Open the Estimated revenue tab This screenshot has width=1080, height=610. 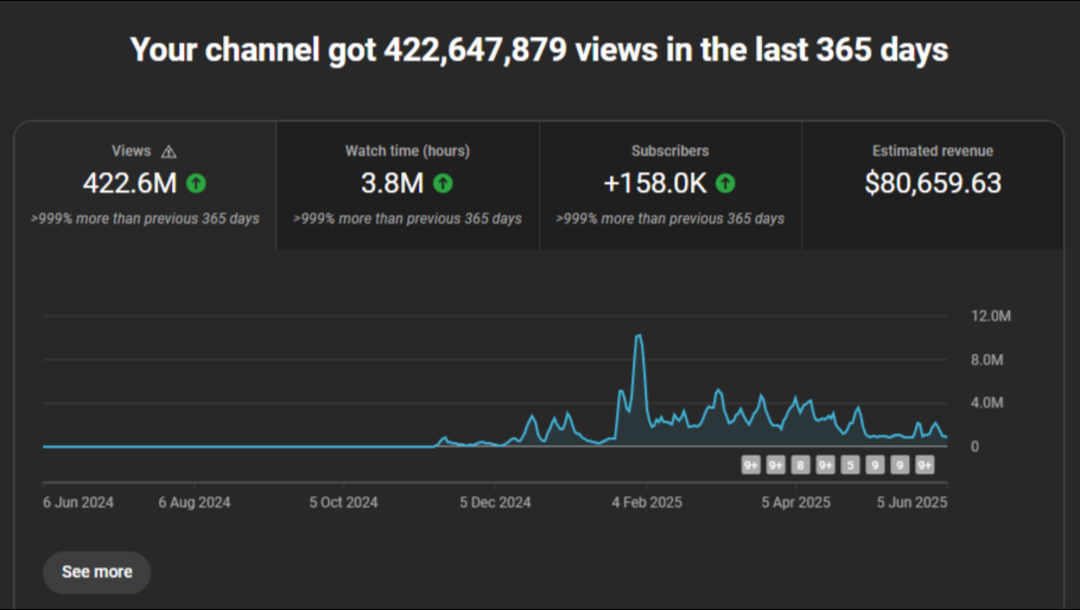(933, 185)
